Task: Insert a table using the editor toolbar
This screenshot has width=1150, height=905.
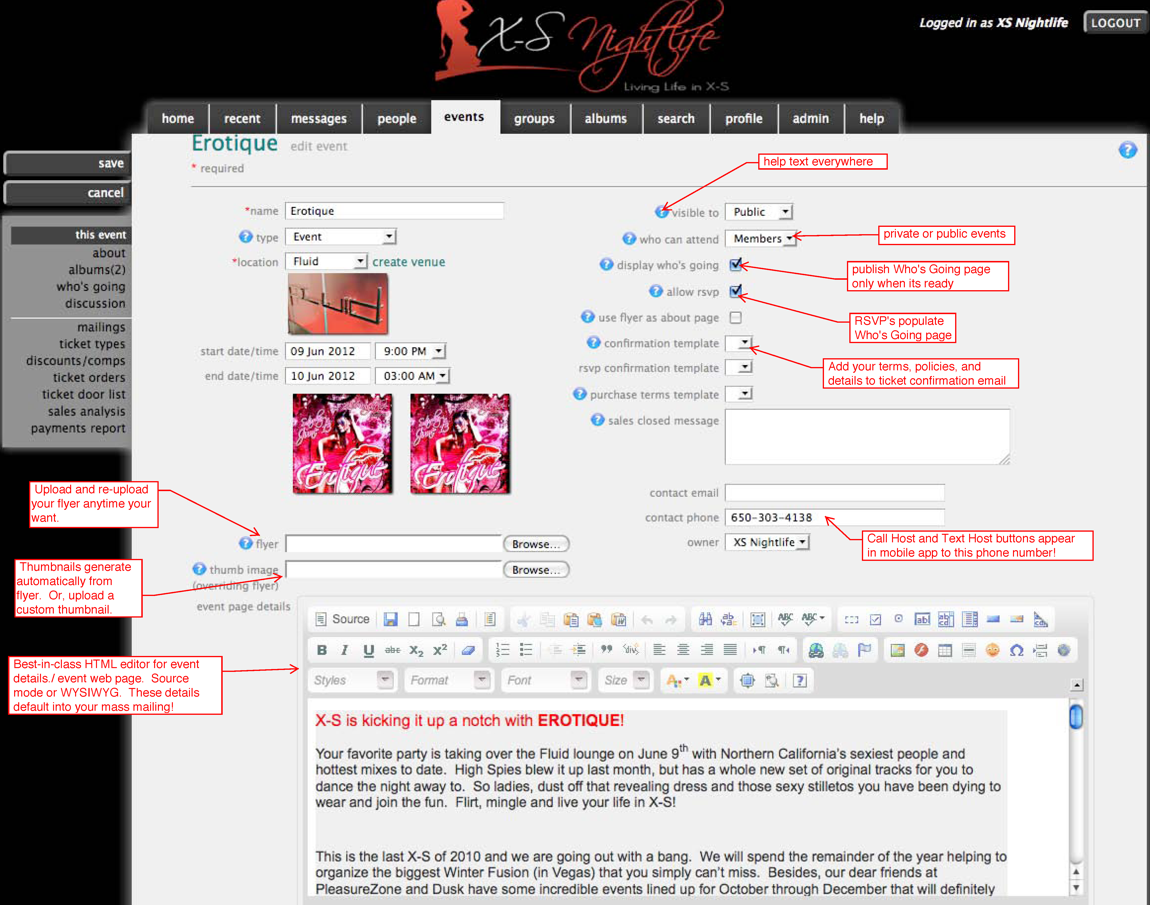Action: [x=945, y=650]
